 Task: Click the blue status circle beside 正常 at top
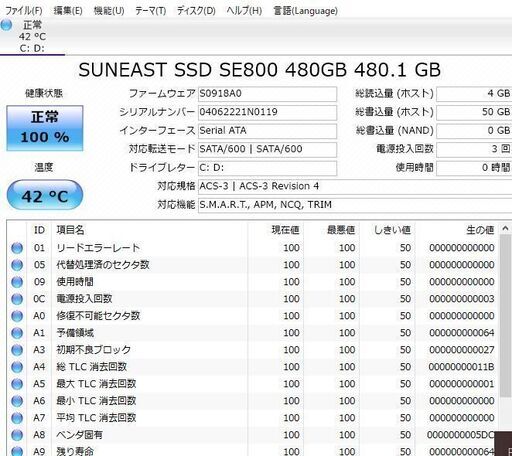point(6,25)
